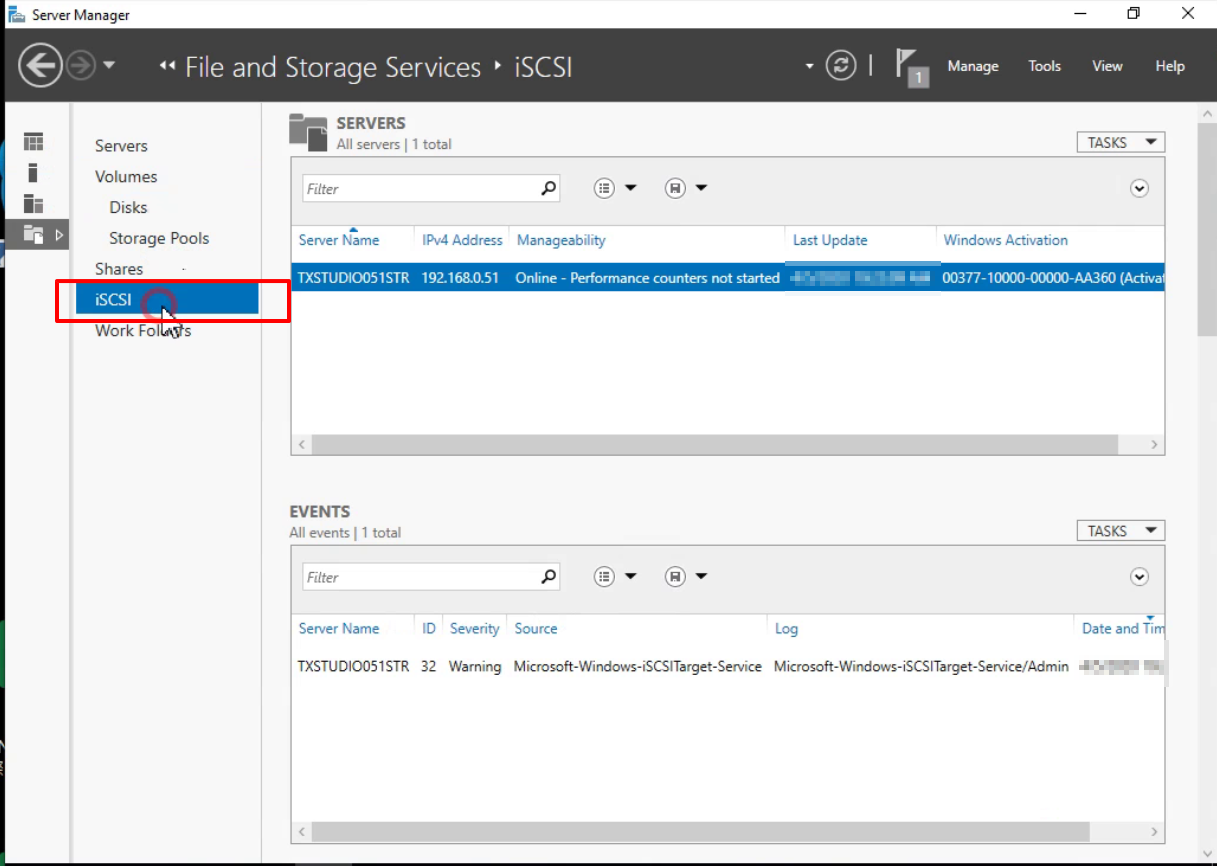Click search magnifier in Events filter

click(x=548, y=577)
